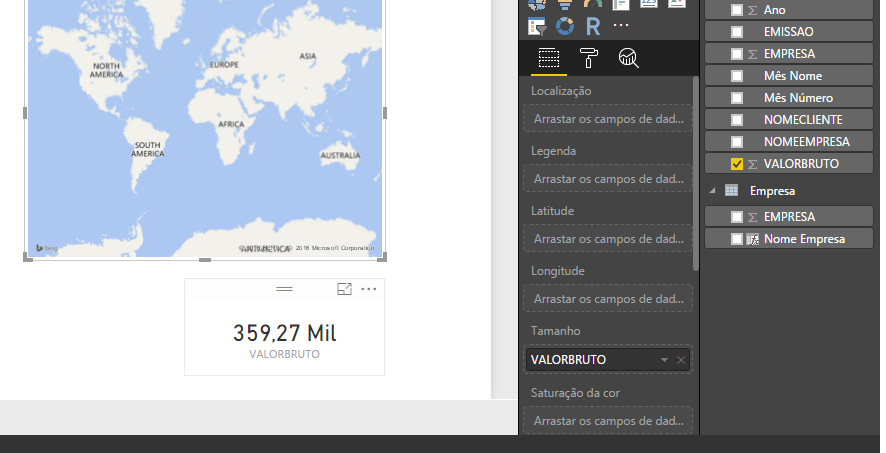Click the EUROPE map label
This screenshot has width=886, height=453.
[224, 65]
